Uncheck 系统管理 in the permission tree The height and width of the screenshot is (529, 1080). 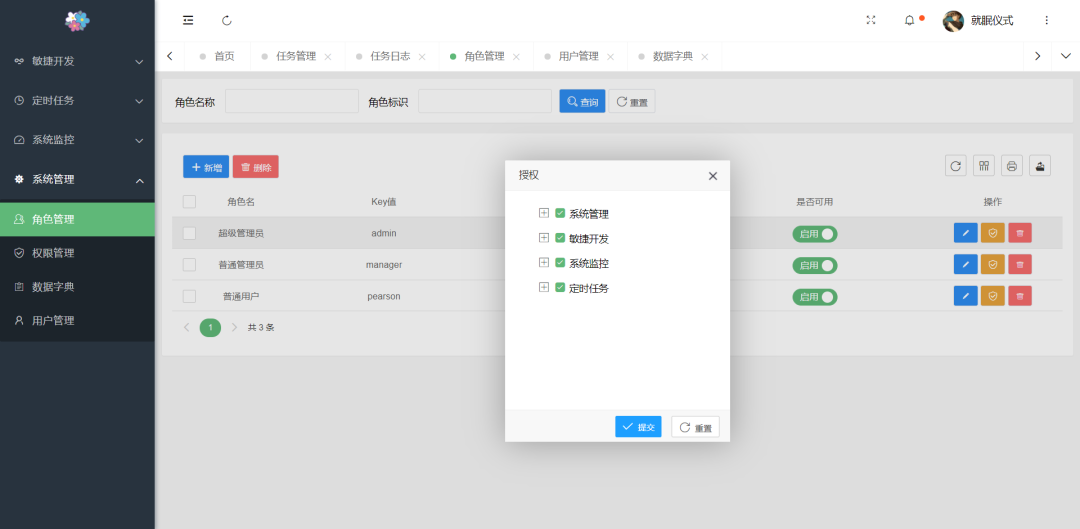(x=560, y=214)
